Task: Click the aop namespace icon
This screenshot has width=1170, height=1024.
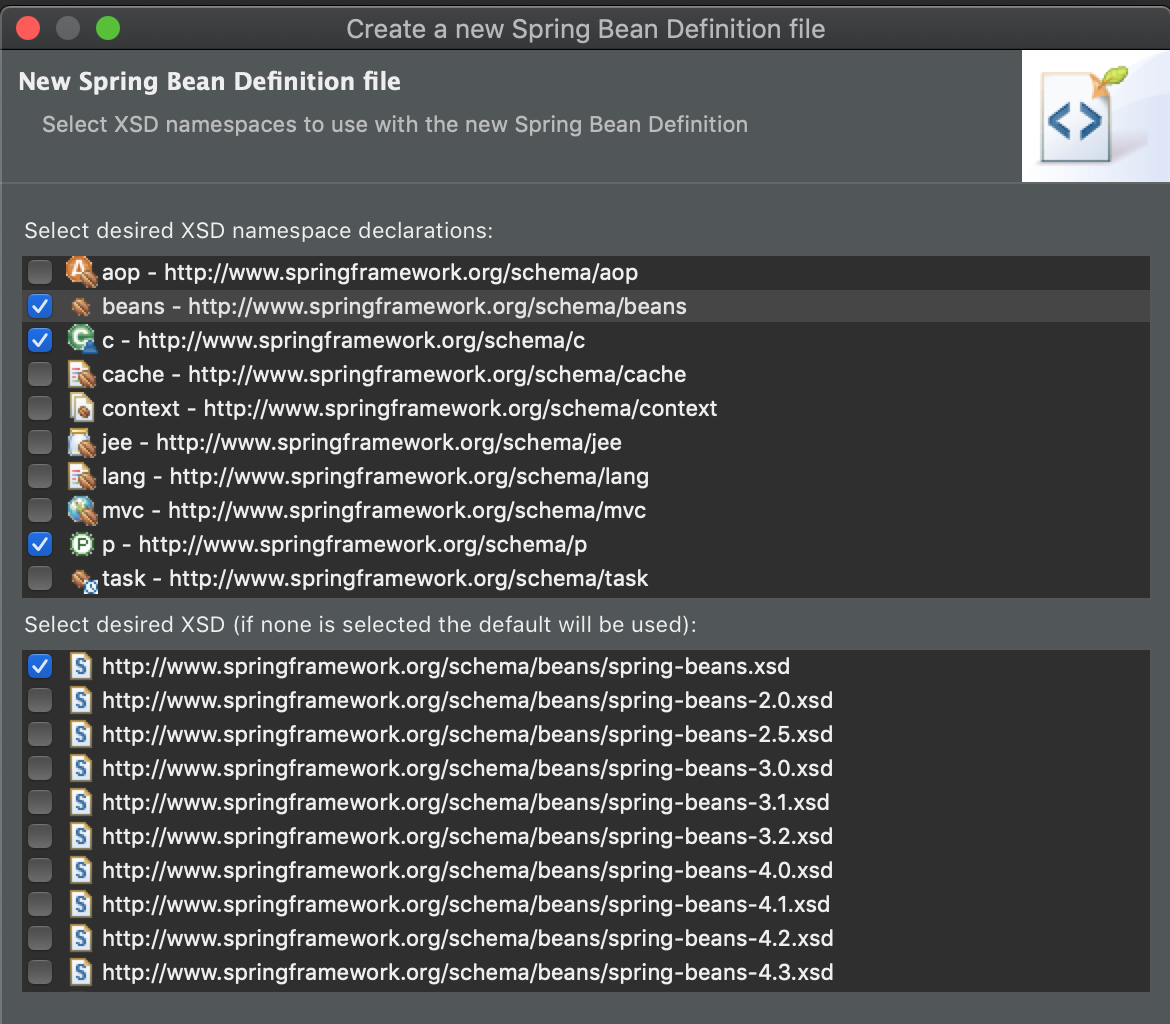Action: (81, 272)
